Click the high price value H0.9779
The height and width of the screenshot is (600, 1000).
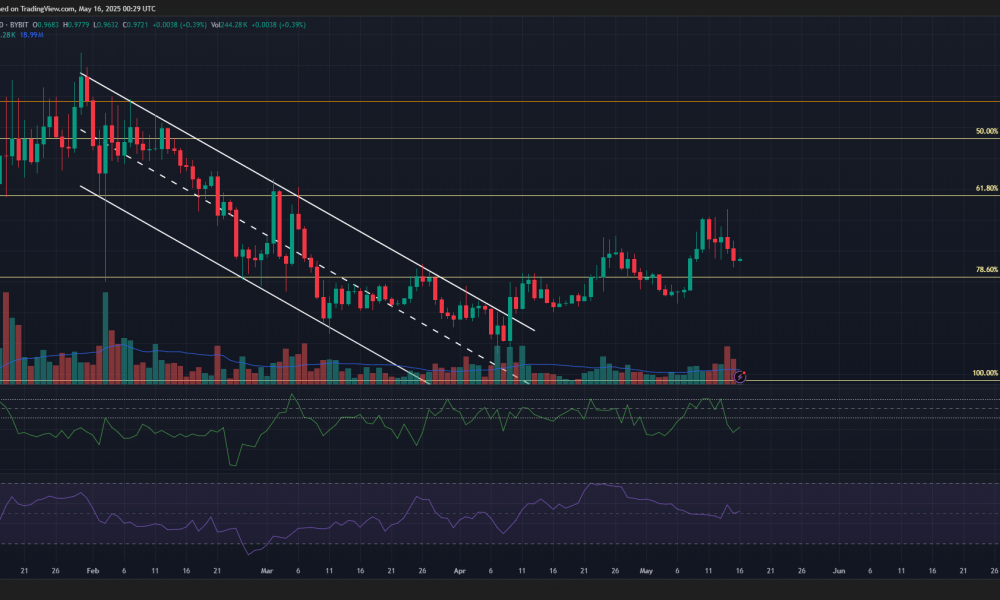click(x=76, y=25)
